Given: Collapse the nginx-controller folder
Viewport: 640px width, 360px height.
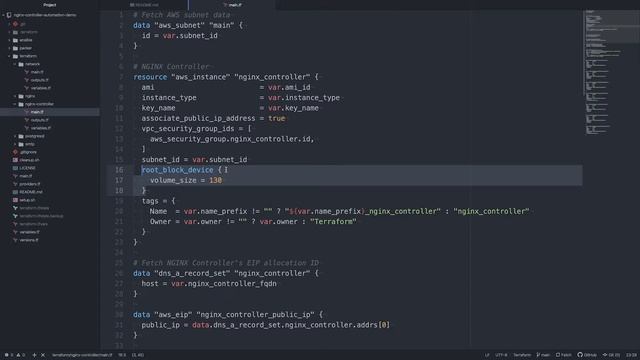Looking at the screenshot, I should [15, 104].
